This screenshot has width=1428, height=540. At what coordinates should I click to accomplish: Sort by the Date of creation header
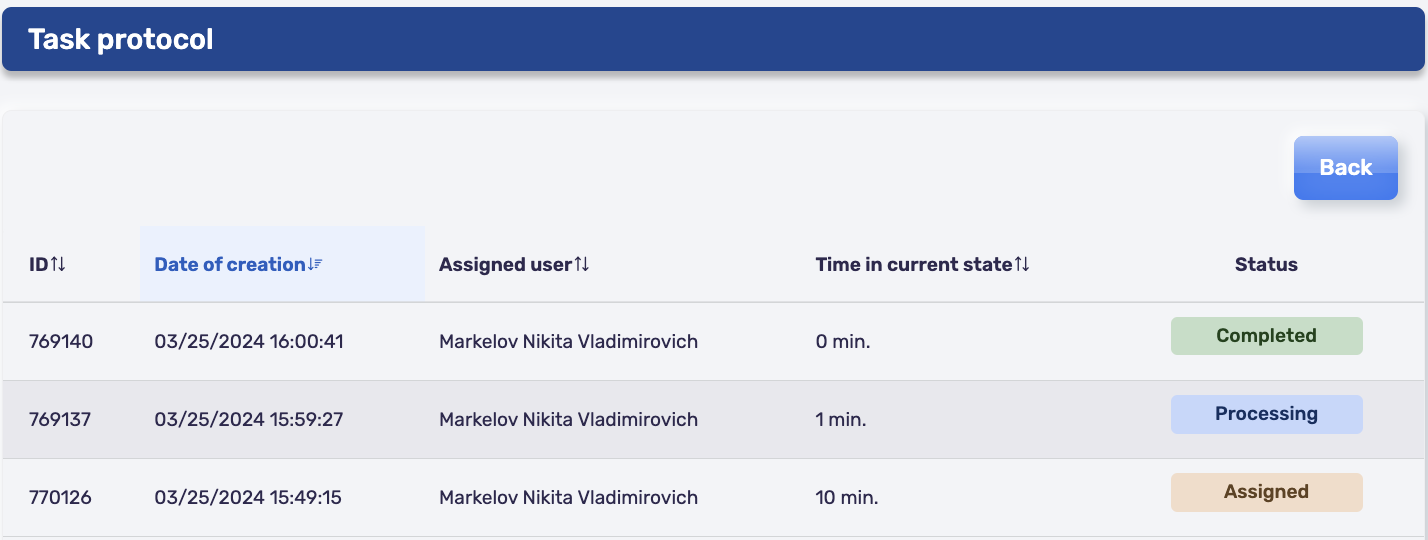[230, 264]
